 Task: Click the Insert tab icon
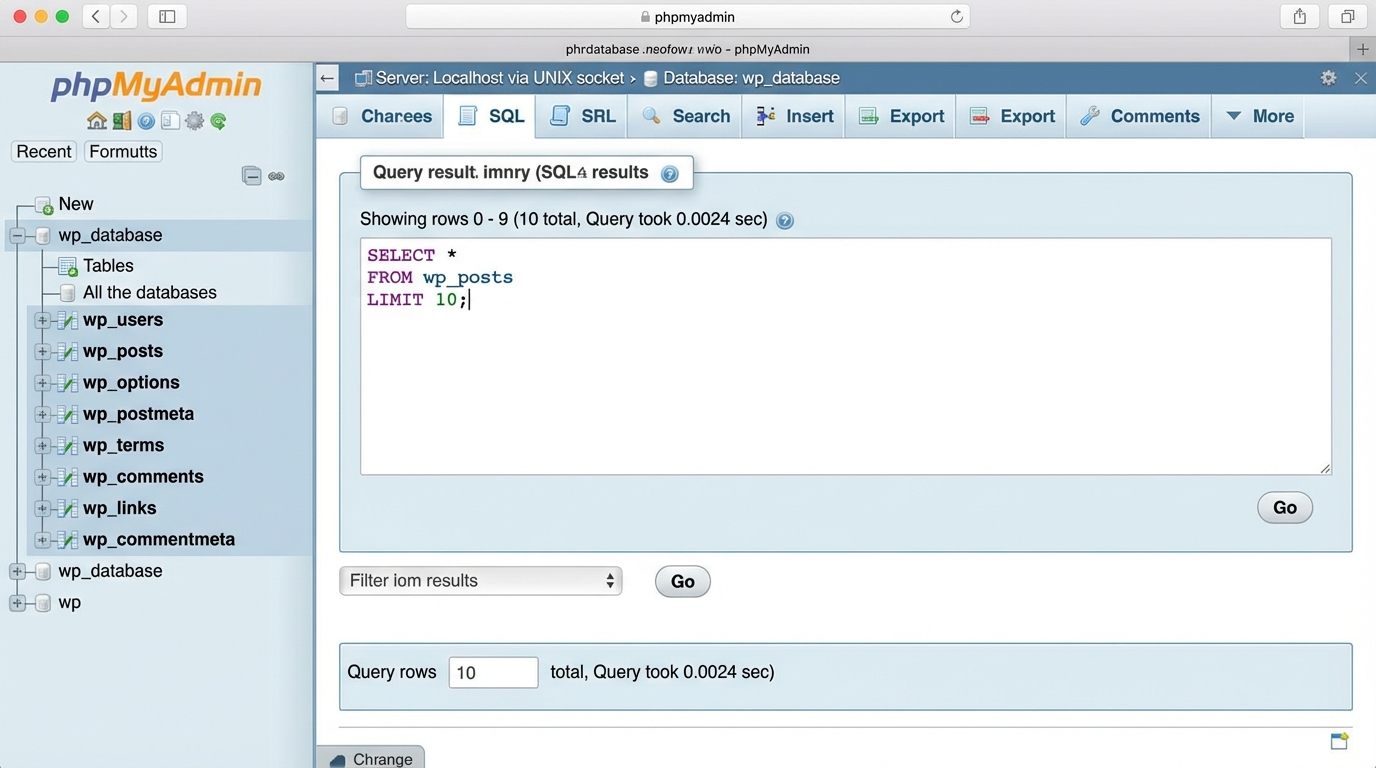point(764,116)
